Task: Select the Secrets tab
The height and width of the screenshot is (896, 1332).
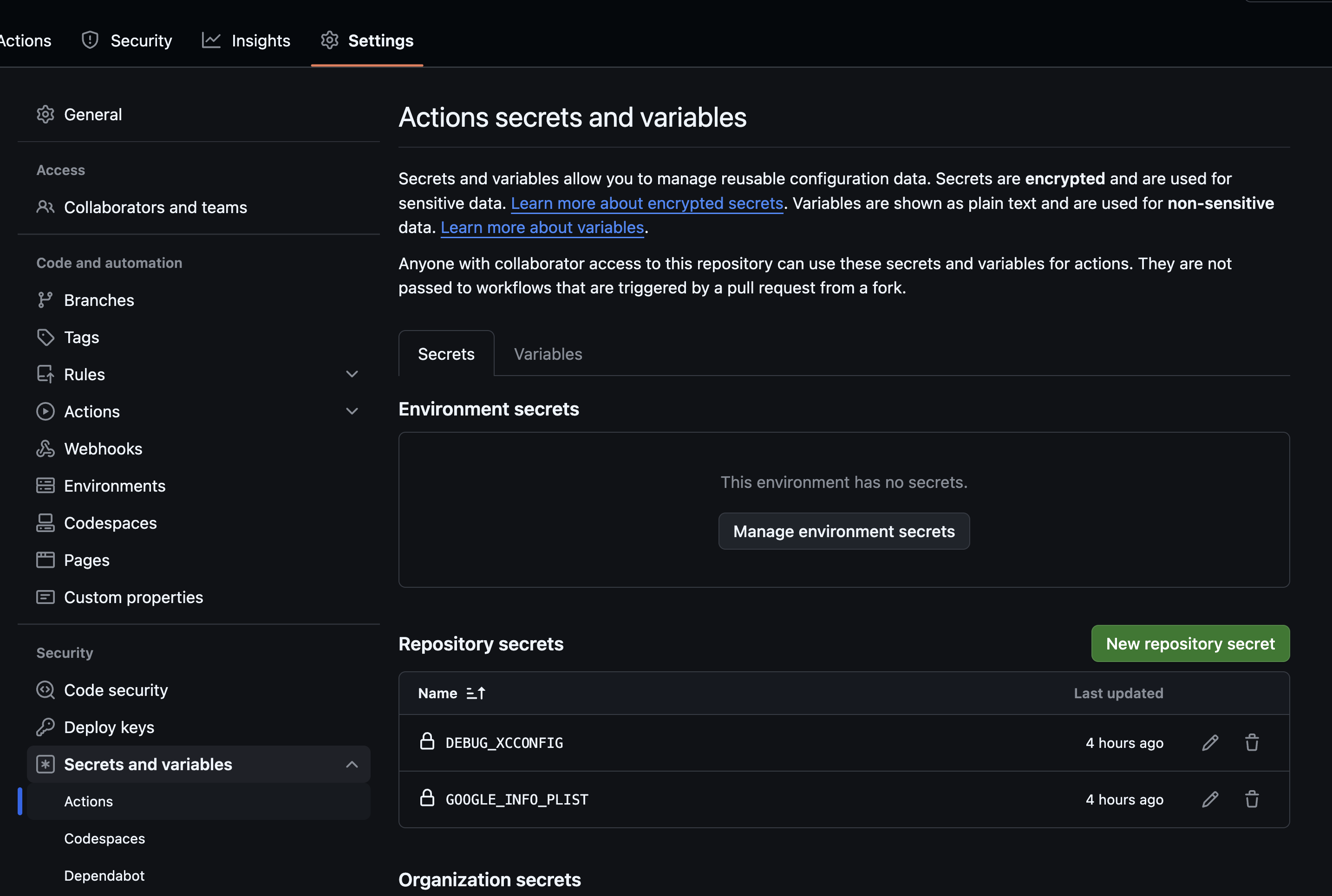Action: [x=446, y=353]
